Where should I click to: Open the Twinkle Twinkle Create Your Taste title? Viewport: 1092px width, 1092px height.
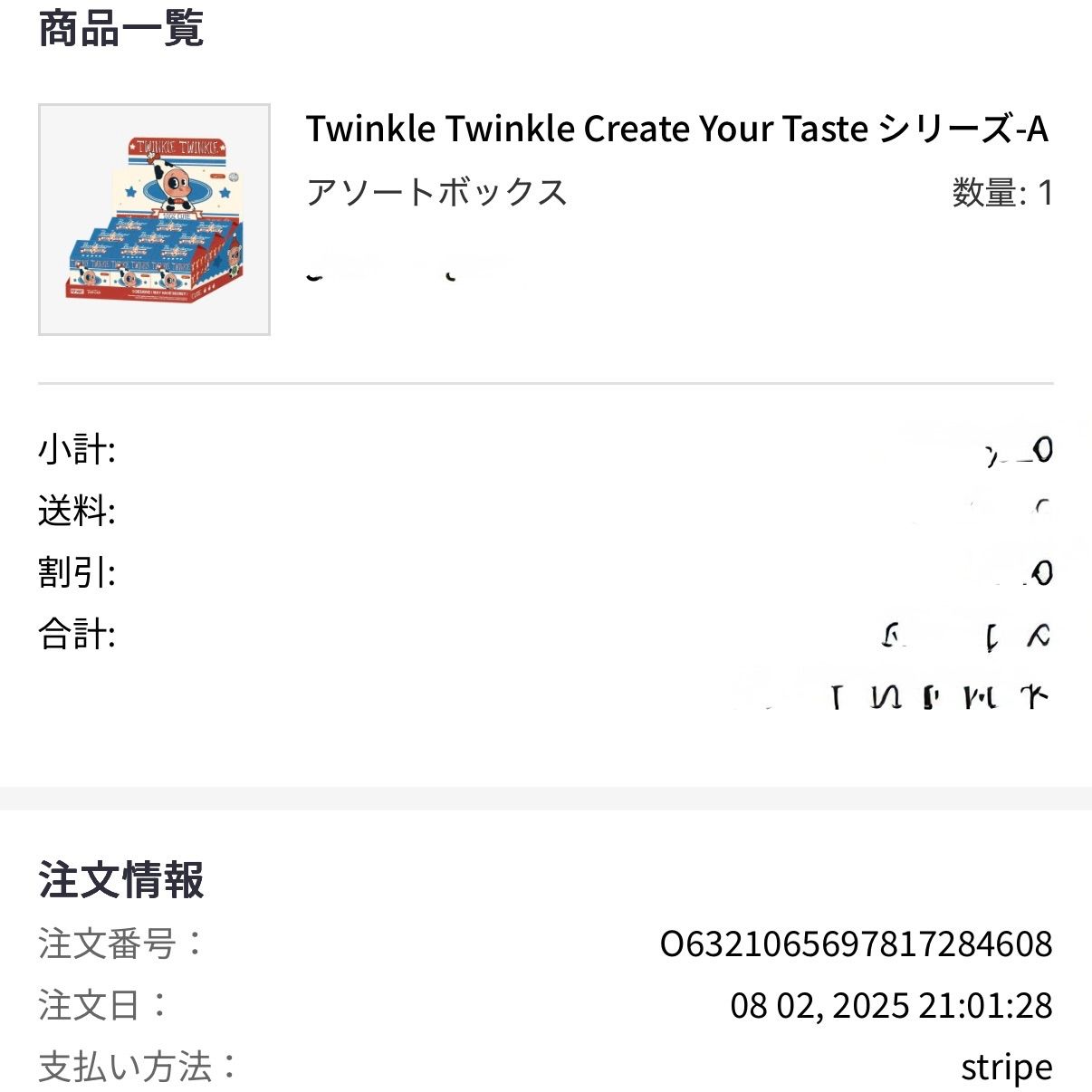(x=676, y=129)
